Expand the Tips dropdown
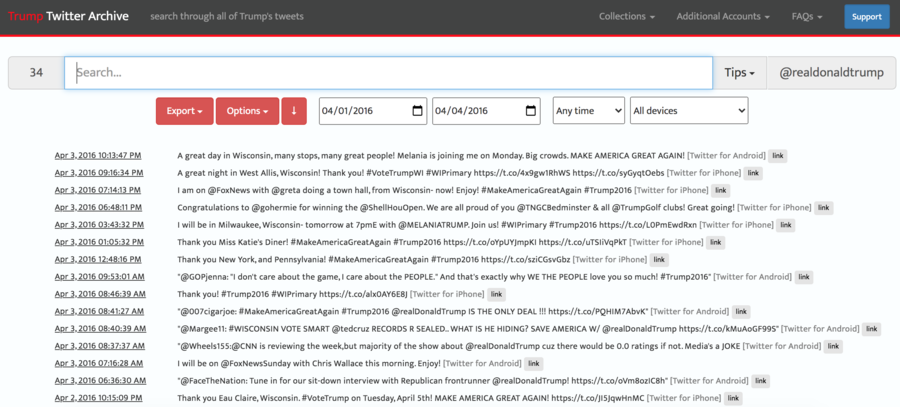This screenshot has width=900, height=407. pos(739,73)
